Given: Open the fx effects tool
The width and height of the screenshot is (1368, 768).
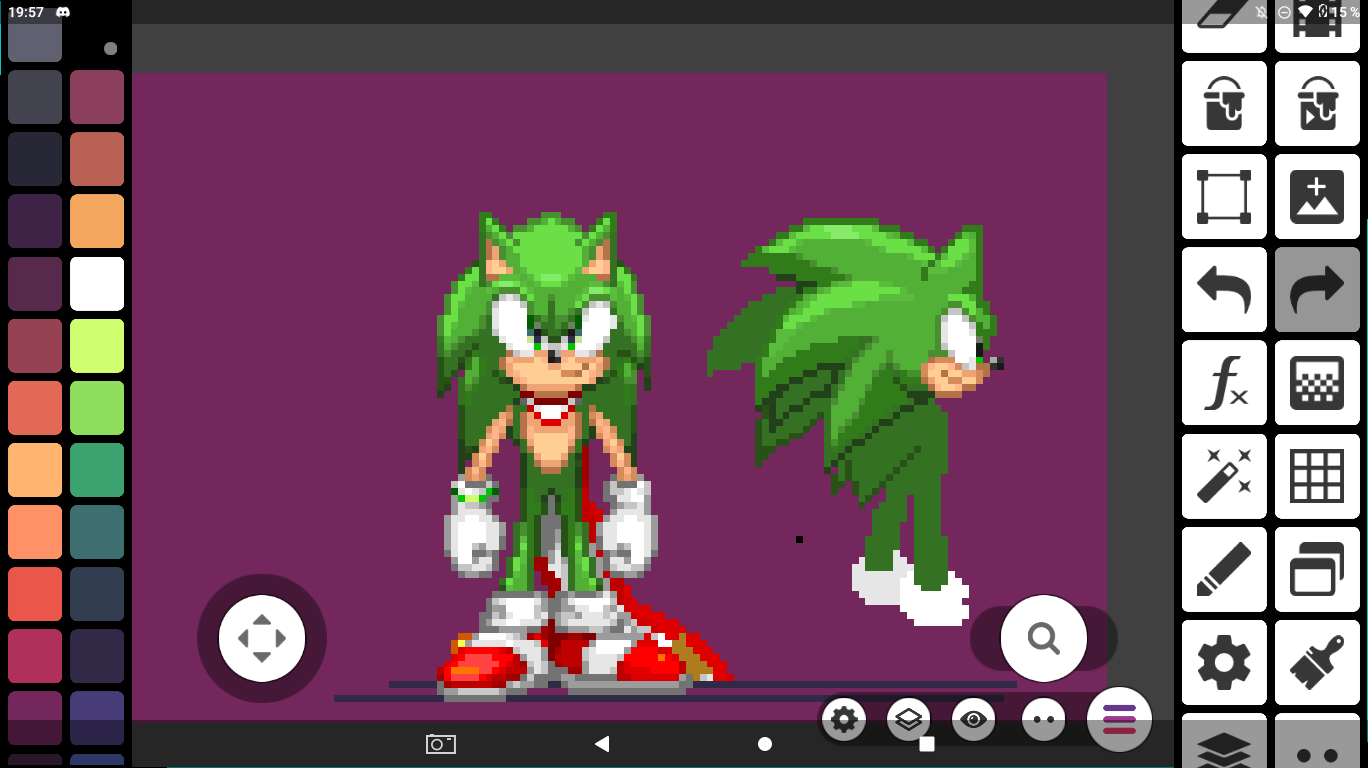Looking at the screenshot, I should click(x=1224, y=382).
